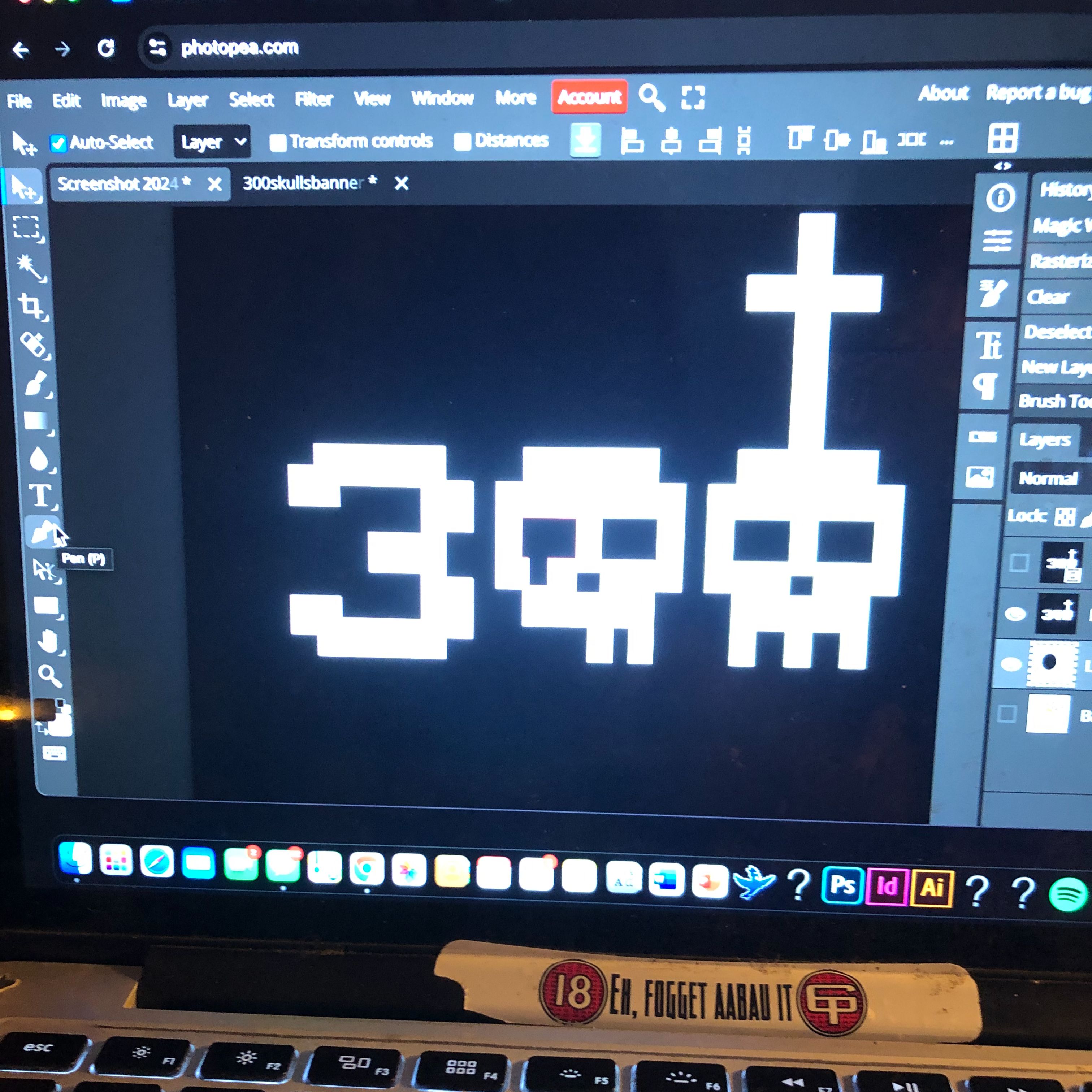Screen dimensions: 1092x1092
Task: Select the Rectangular Marquee tool
Action: 26,227
